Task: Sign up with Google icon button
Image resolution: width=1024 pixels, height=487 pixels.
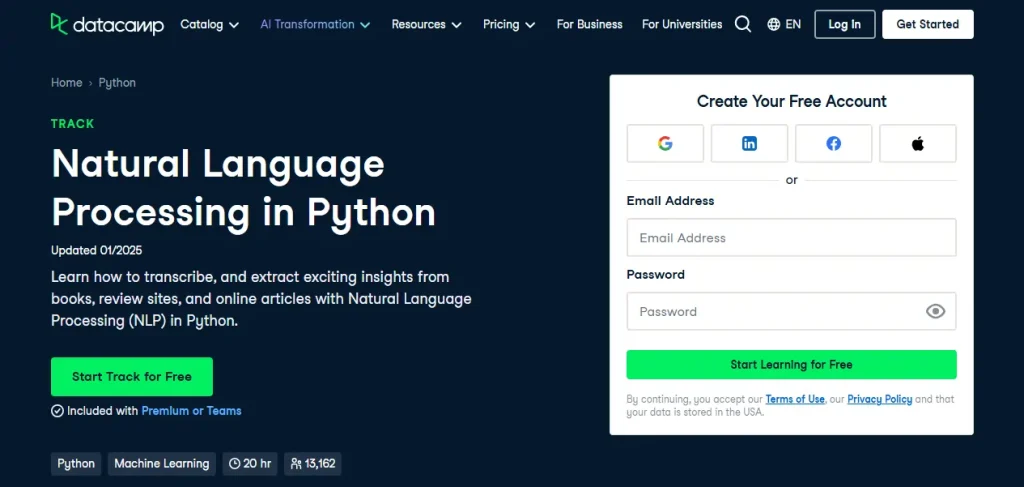Action: coord(665,144)
